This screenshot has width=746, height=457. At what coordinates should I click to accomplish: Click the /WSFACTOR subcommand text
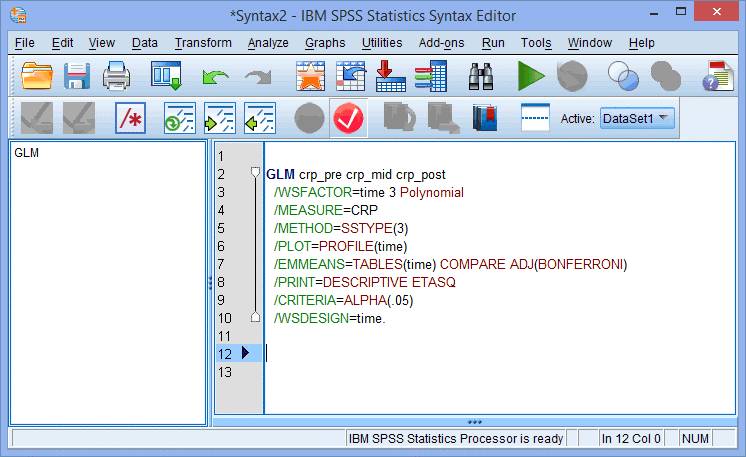(313, 192)
